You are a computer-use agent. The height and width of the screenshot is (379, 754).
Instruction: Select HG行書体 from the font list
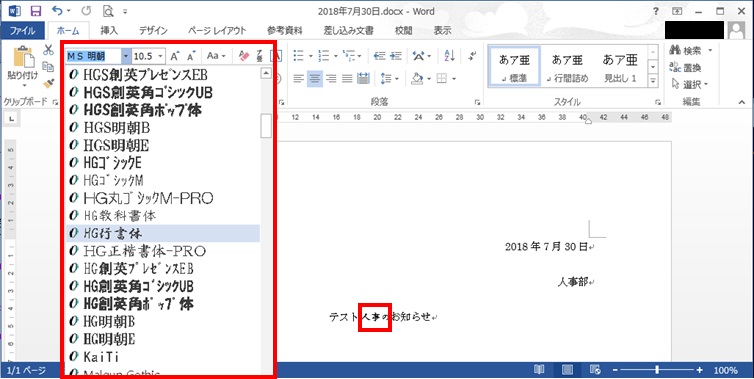coord(163,233)
